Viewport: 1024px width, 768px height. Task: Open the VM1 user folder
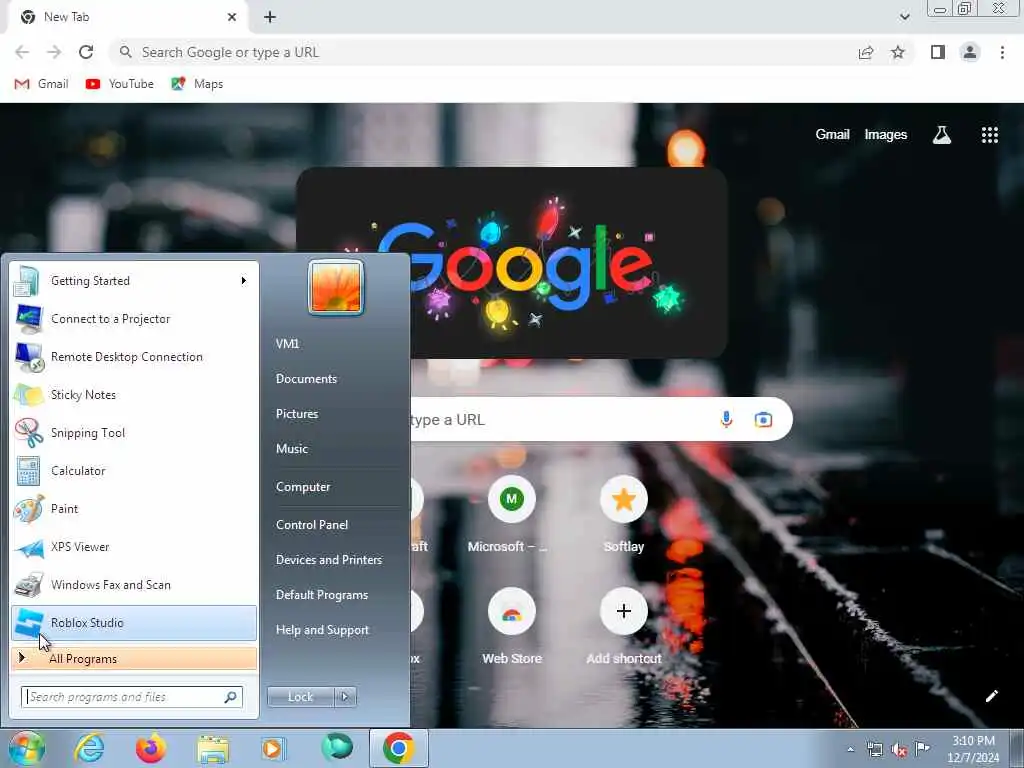click(x=287, y=344)
